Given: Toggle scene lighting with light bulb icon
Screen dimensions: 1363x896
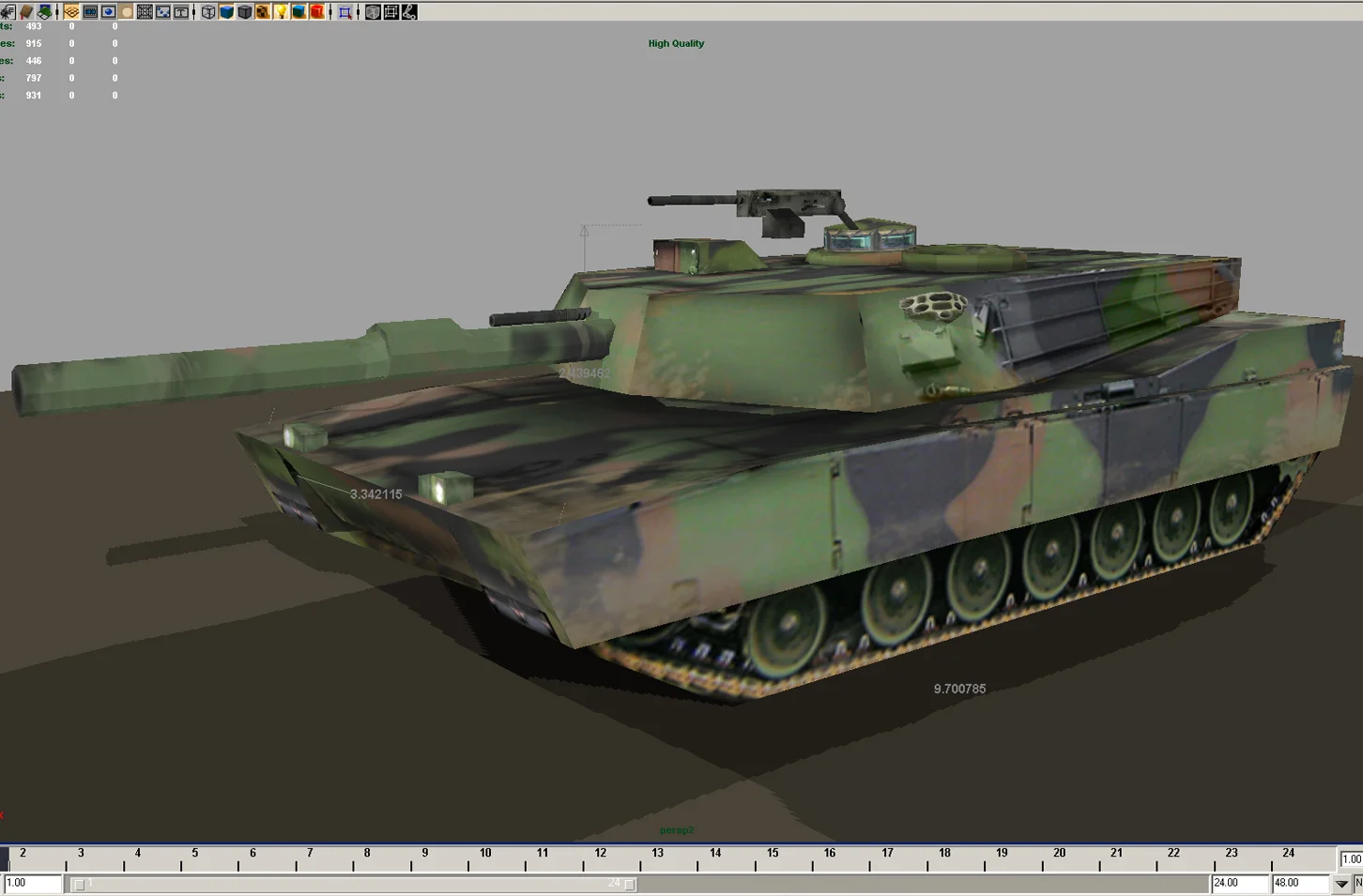Looking at the screenshot, I should 279,11.
